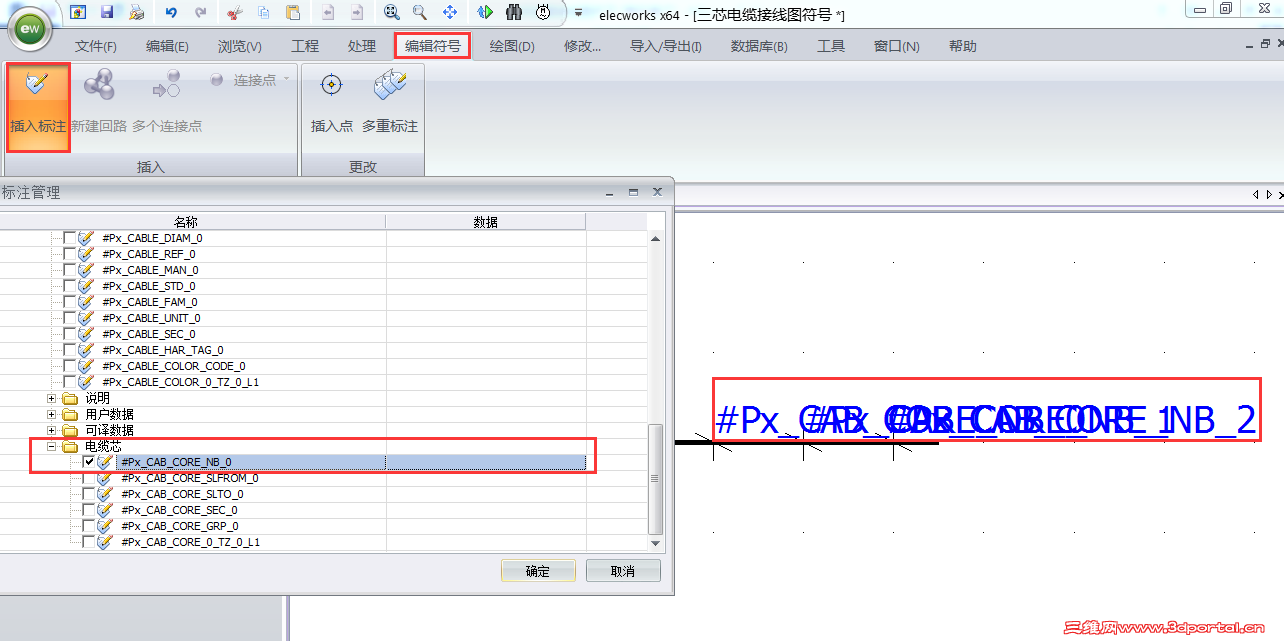Screen dimensions: 1284x641
Task: Click the 新建回路 new circuit icon
Action: [x=98, y=86]
